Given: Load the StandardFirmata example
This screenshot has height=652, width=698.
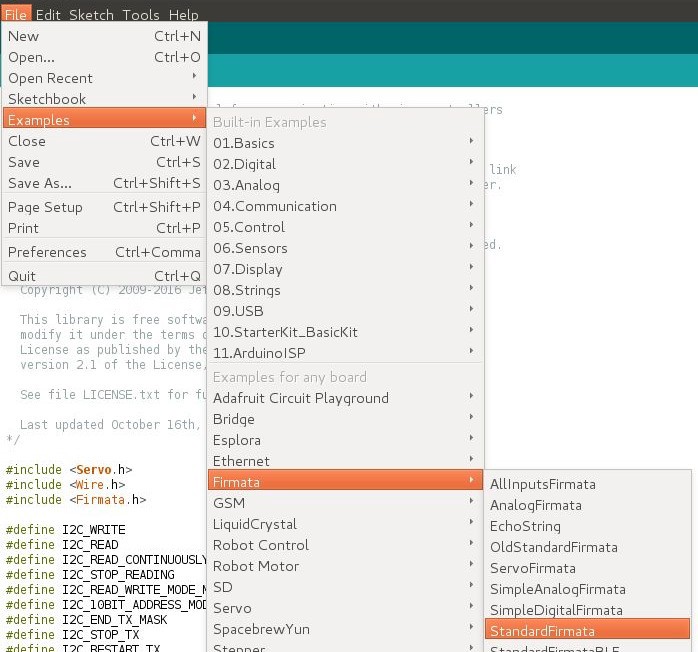Looking at the screenshot, I should 588,629.
